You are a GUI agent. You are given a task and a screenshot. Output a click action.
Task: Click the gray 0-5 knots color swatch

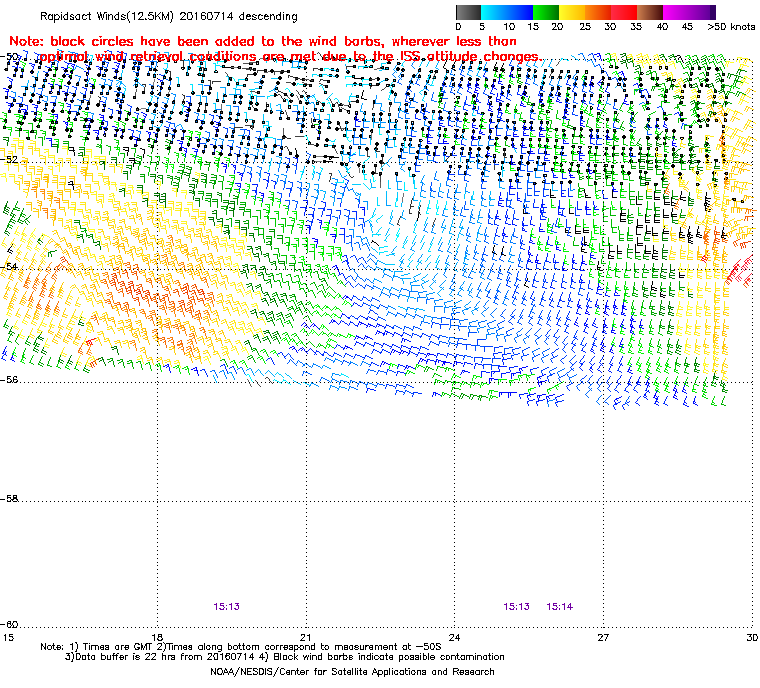click(x=468, y=12)
